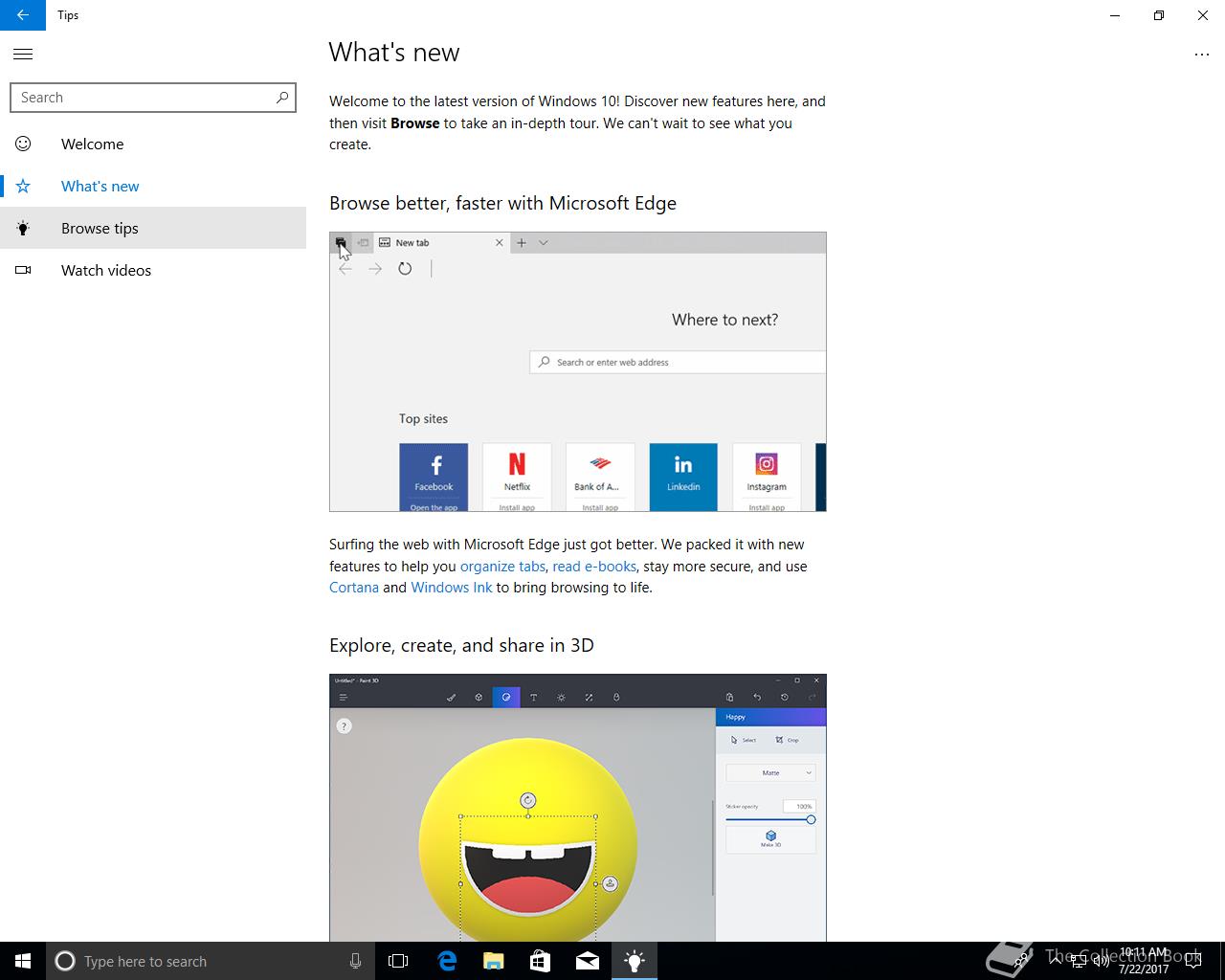This screenshot has width=1225, height=980.
Task: Launch Microsoft Edge from taskbar
Action: point(446,961)
